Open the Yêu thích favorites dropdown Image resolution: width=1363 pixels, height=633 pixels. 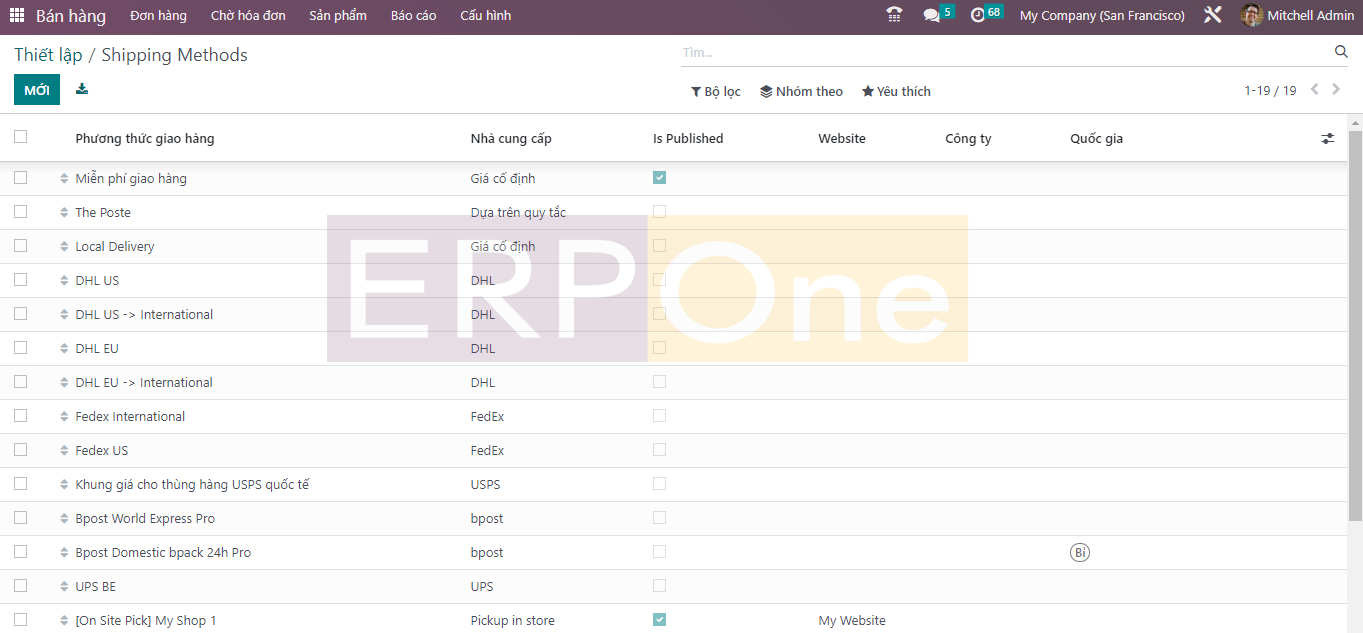tap(896, 91)
